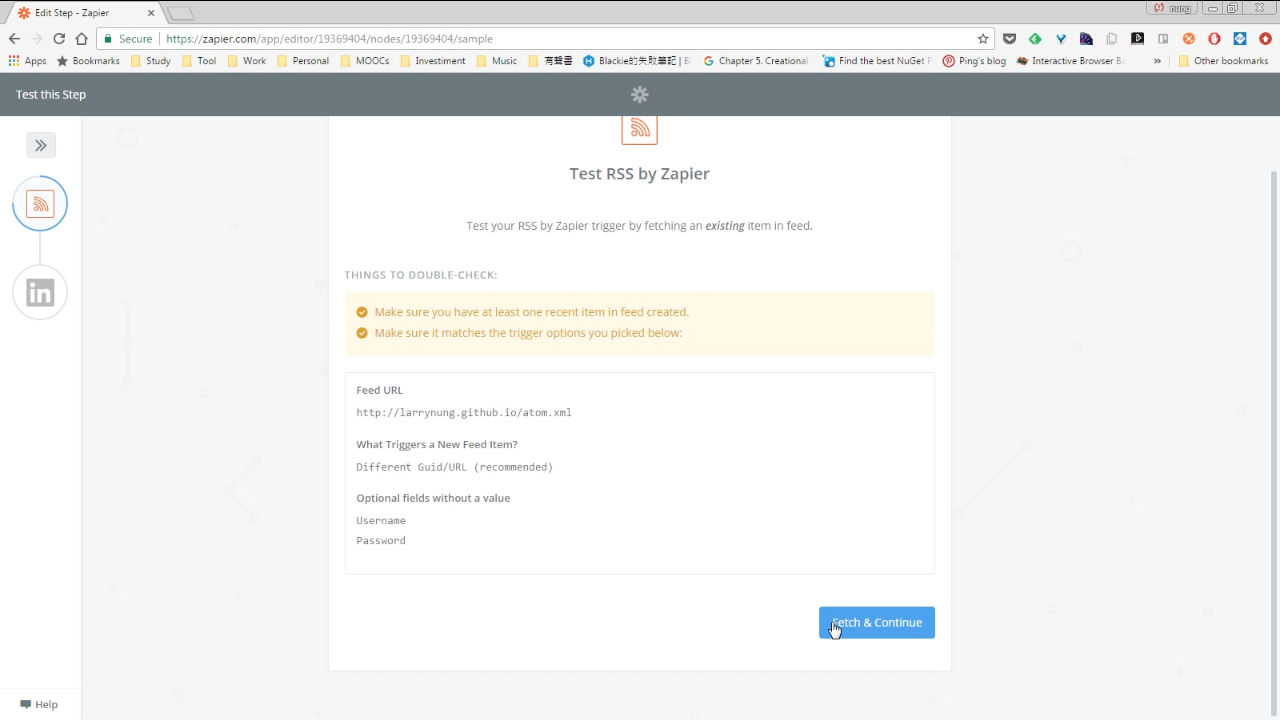
Task: Show hidden bookmarks with overflow chevron
Action: pyautogui.click(x=1157, y=60)
